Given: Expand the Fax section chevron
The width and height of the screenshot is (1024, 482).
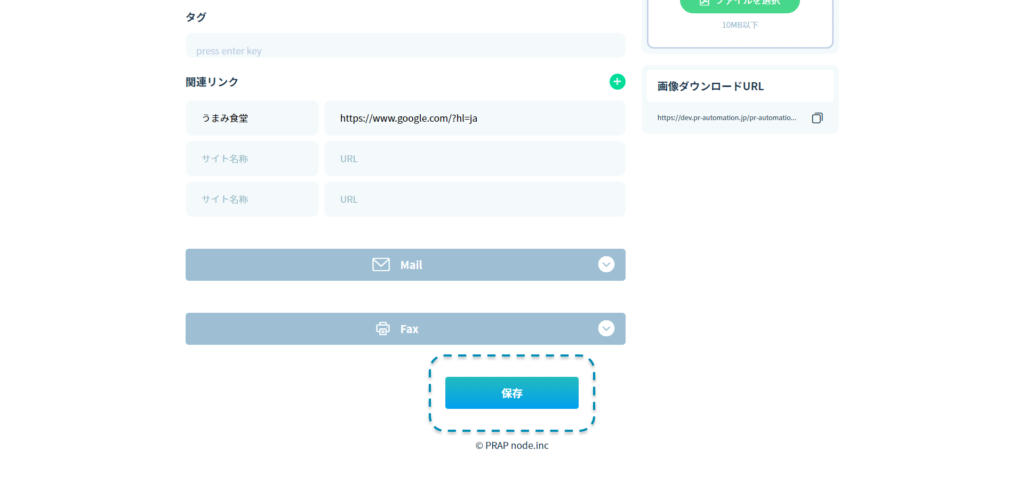Looking at the screenshot, I should tap(606, 329).
